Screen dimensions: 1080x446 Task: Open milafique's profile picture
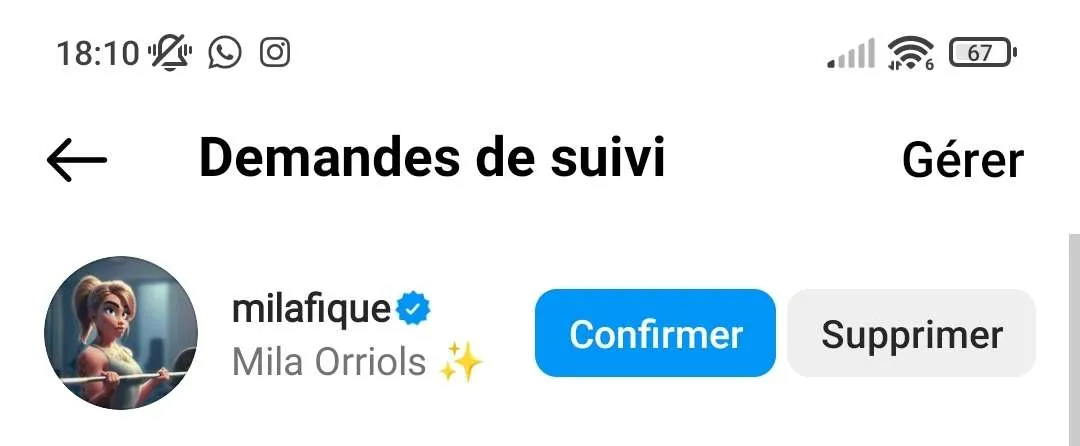(x=121, y=333)
